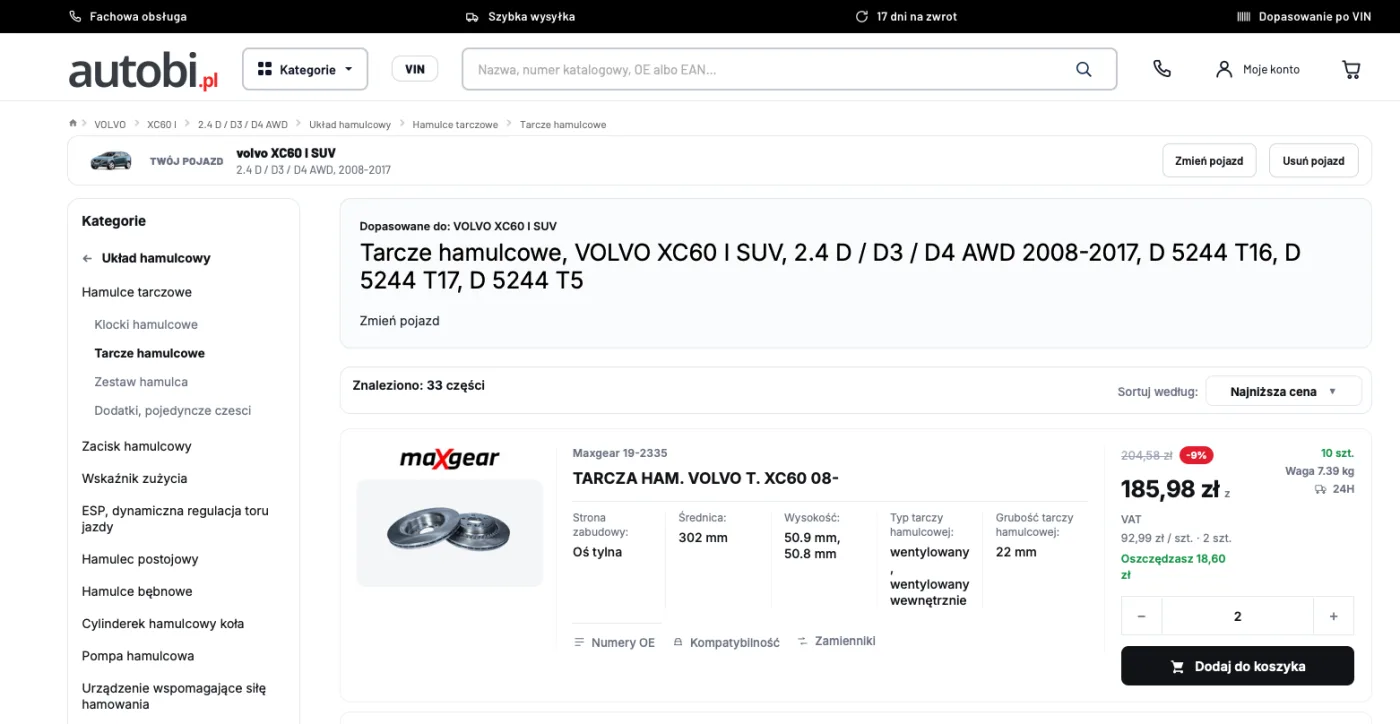Increase quantity with plus button
Screen dimensions: 1400x724
(x=1333, y=616)
